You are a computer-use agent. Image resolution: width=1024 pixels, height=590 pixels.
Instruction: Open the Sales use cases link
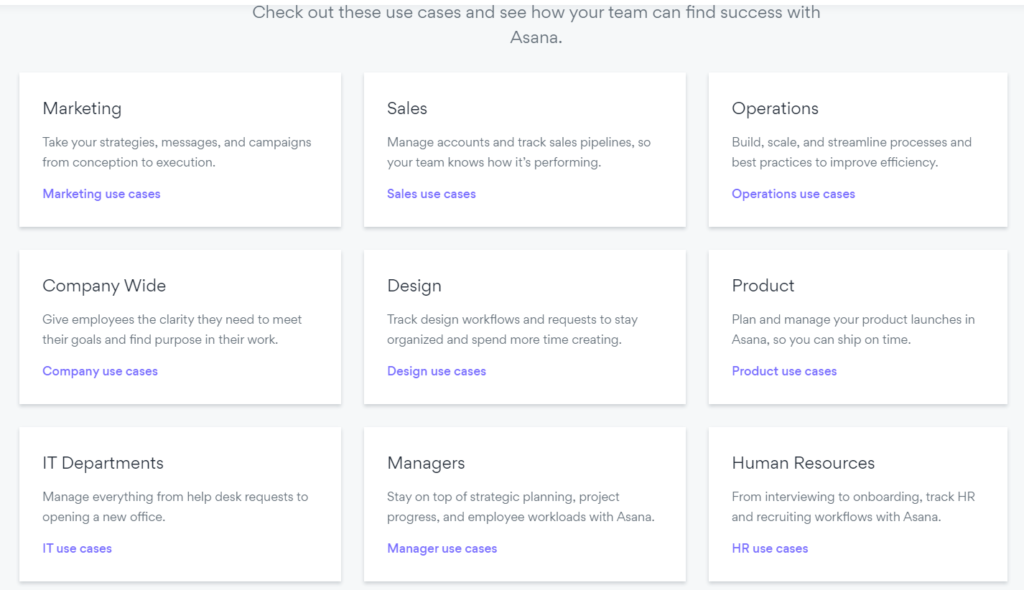(x=431, y=194)
